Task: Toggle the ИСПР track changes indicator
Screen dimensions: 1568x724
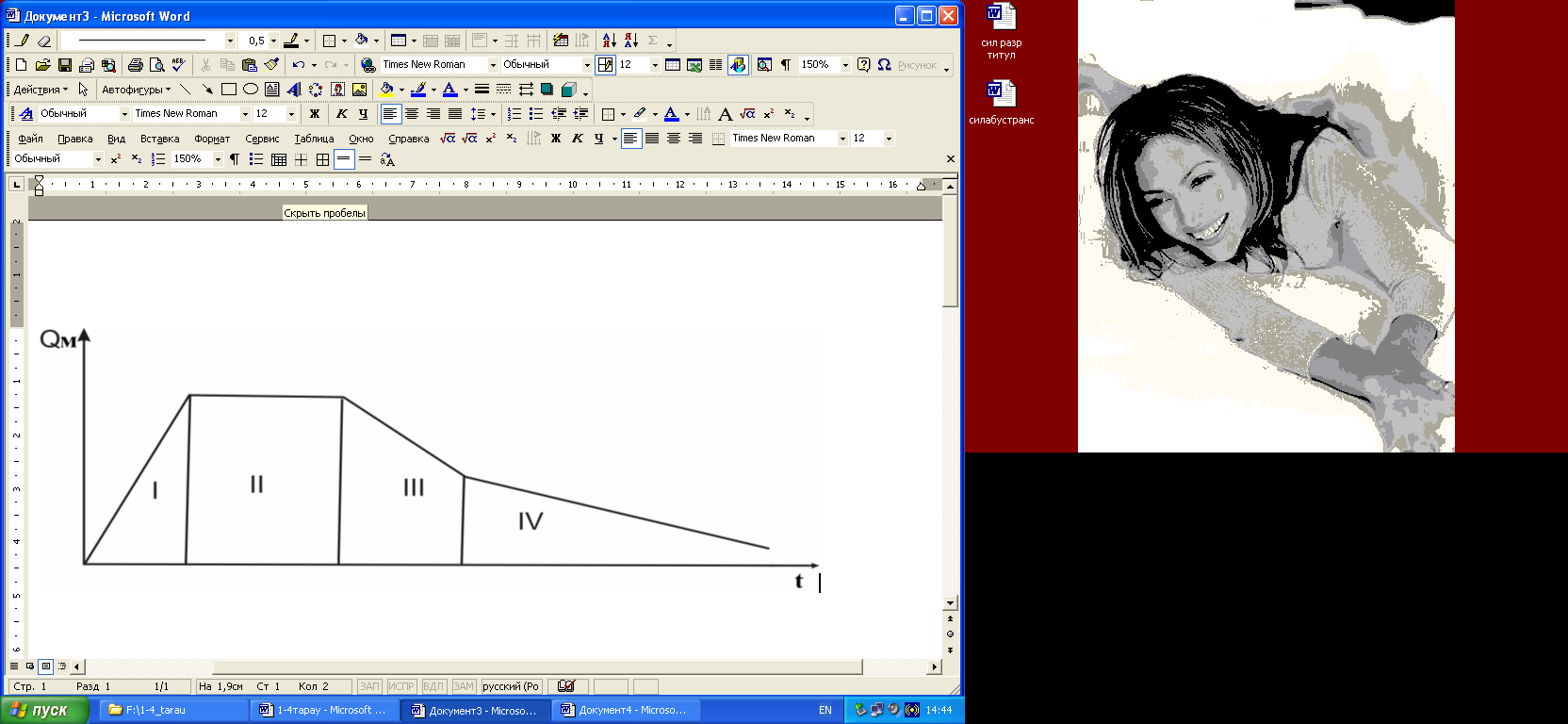Action: pyautogui.click(x=401, y=686)
